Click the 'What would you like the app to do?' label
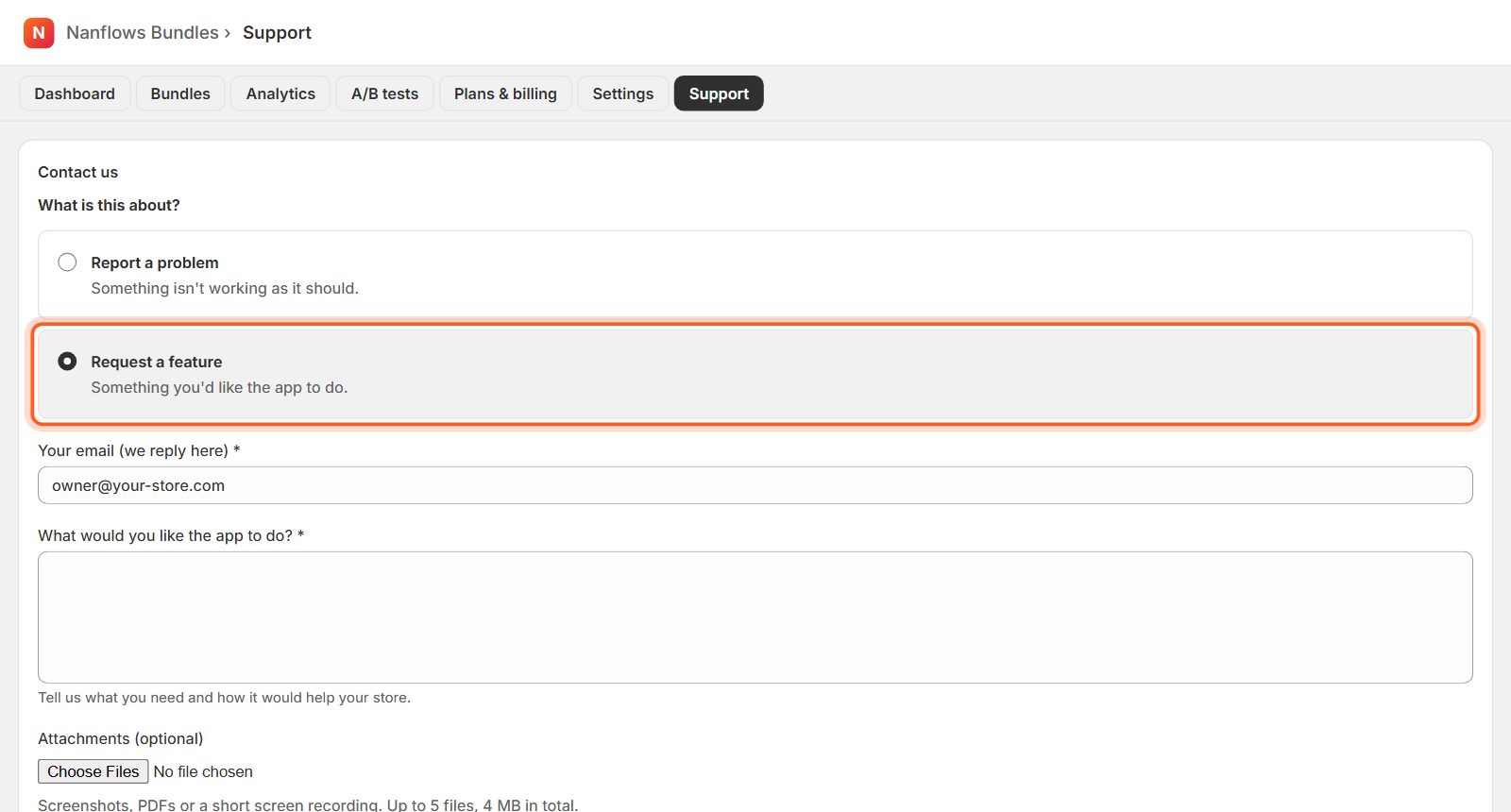 [x=171, y=535]
